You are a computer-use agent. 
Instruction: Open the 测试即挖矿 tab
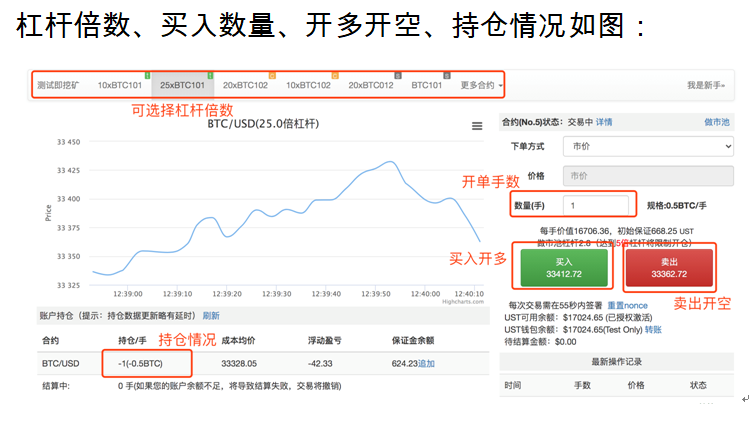tap(59, 86)
